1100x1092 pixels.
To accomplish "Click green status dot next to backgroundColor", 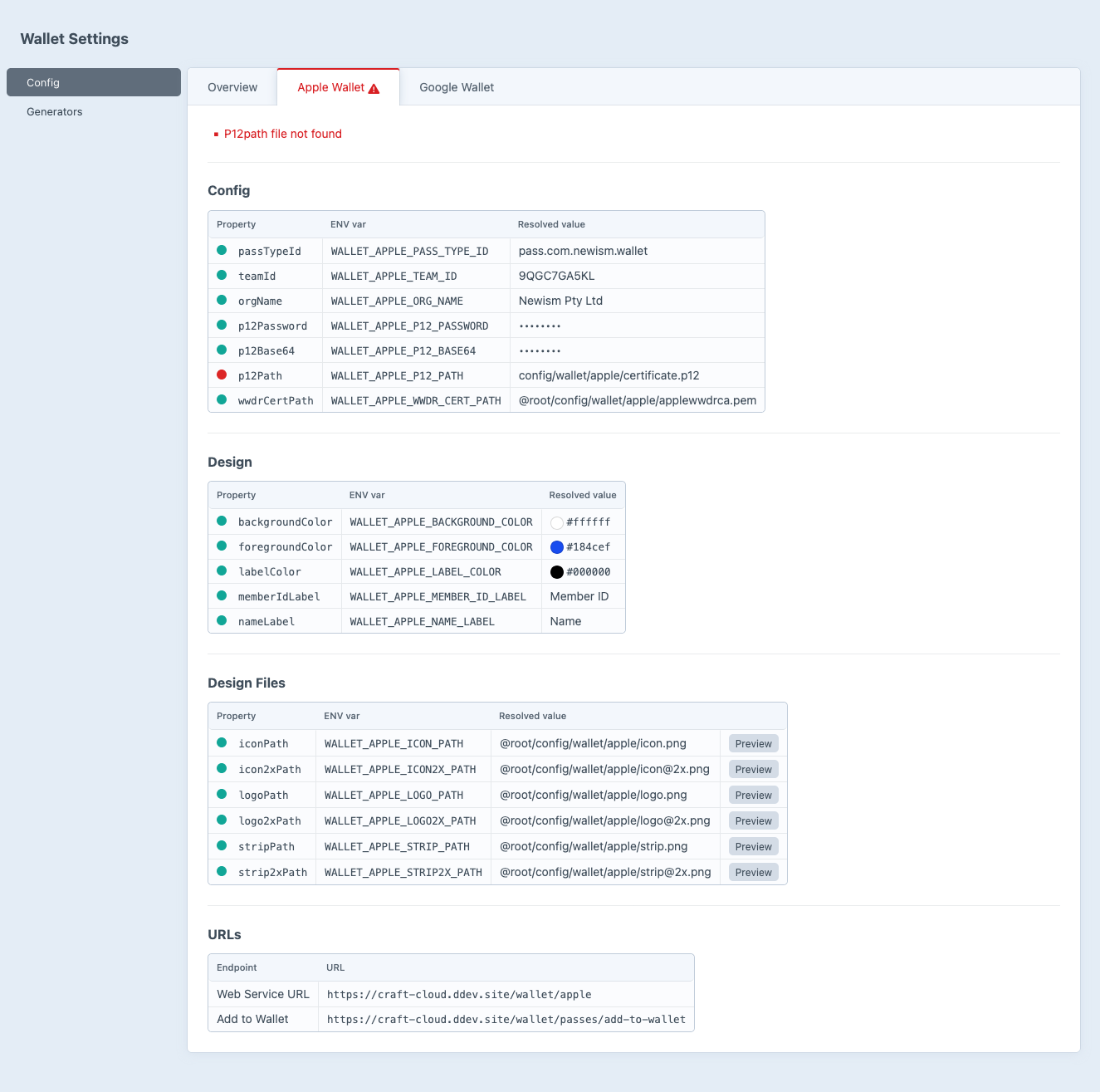I will click(222, 521).
